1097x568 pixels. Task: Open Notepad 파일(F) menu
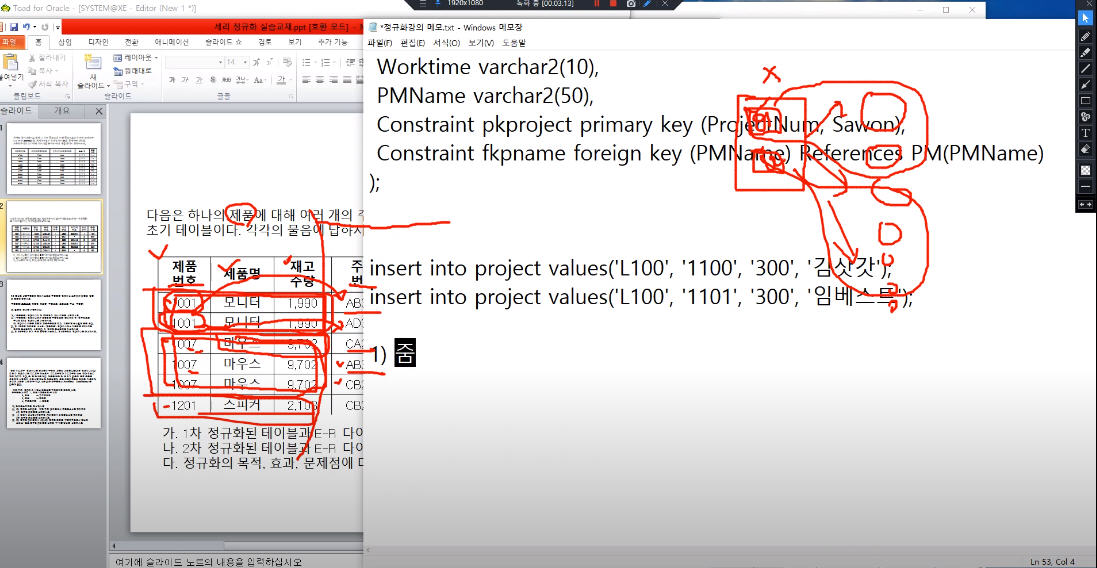point(380,43)
